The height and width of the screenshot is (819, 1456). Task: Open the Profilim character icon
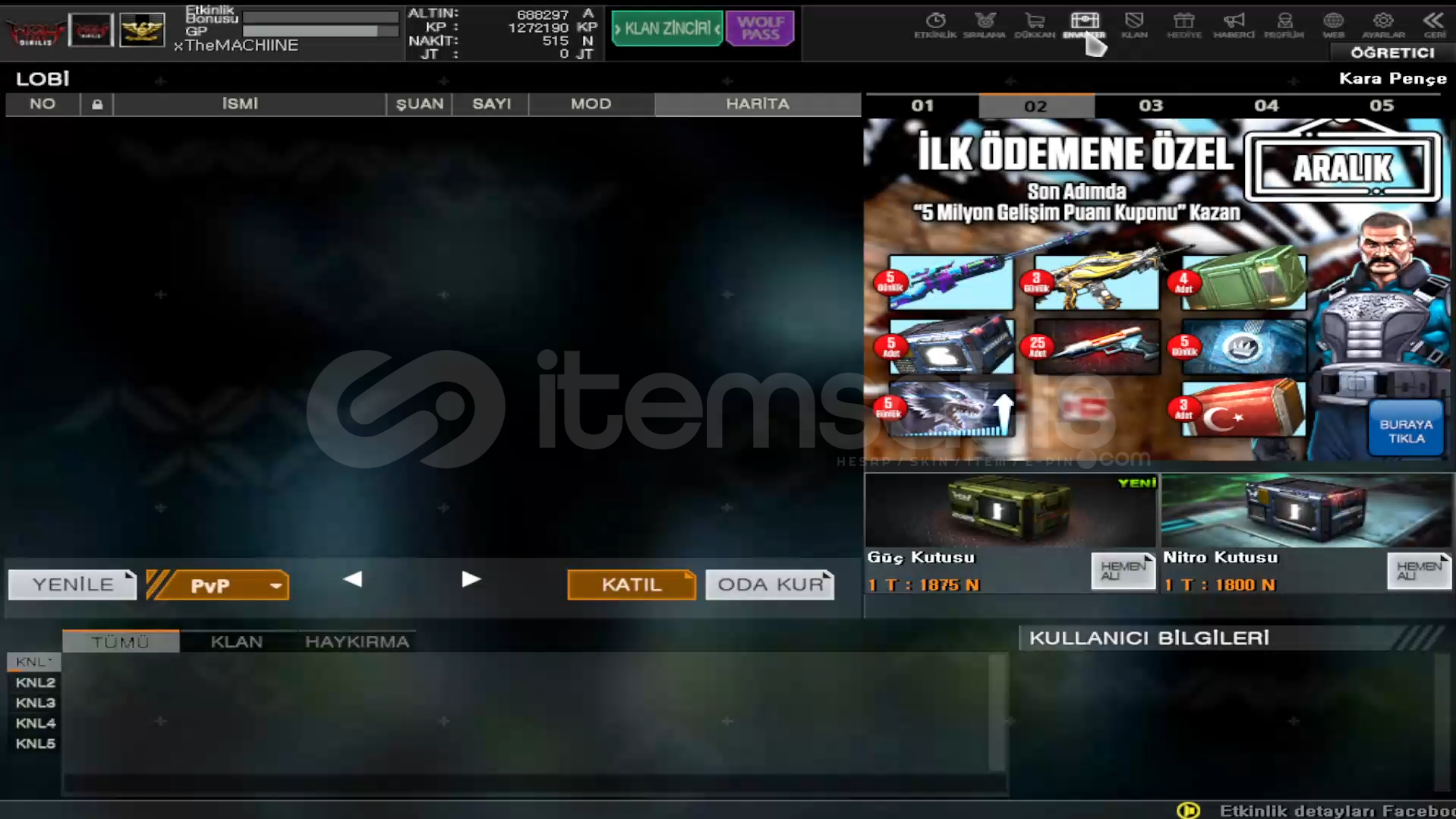(x=1284, y=24)
